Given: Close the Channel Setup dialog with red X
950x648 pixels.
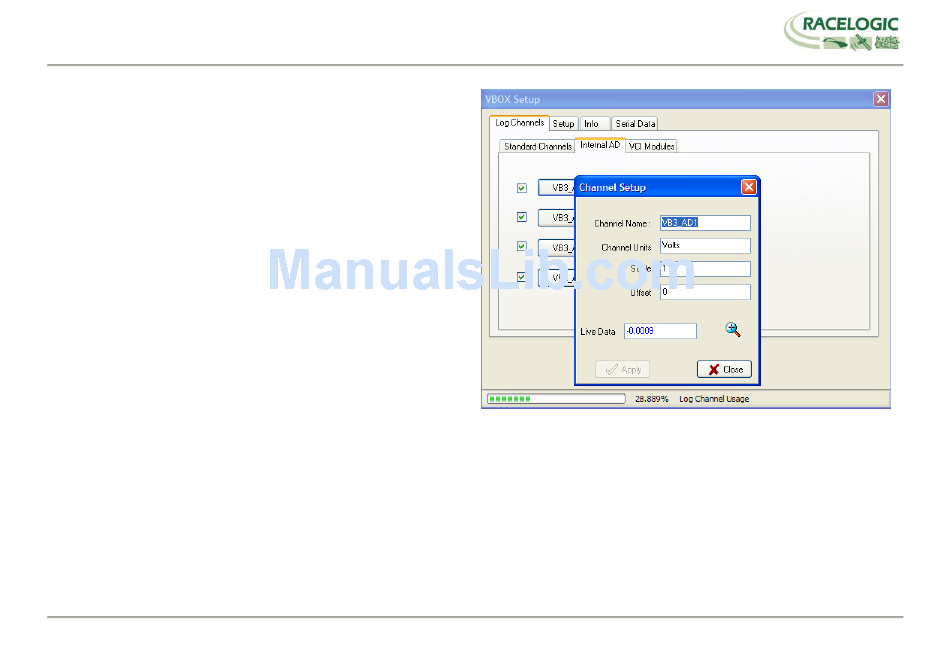Looking at the screenshot, I should [x=749, y=187].
